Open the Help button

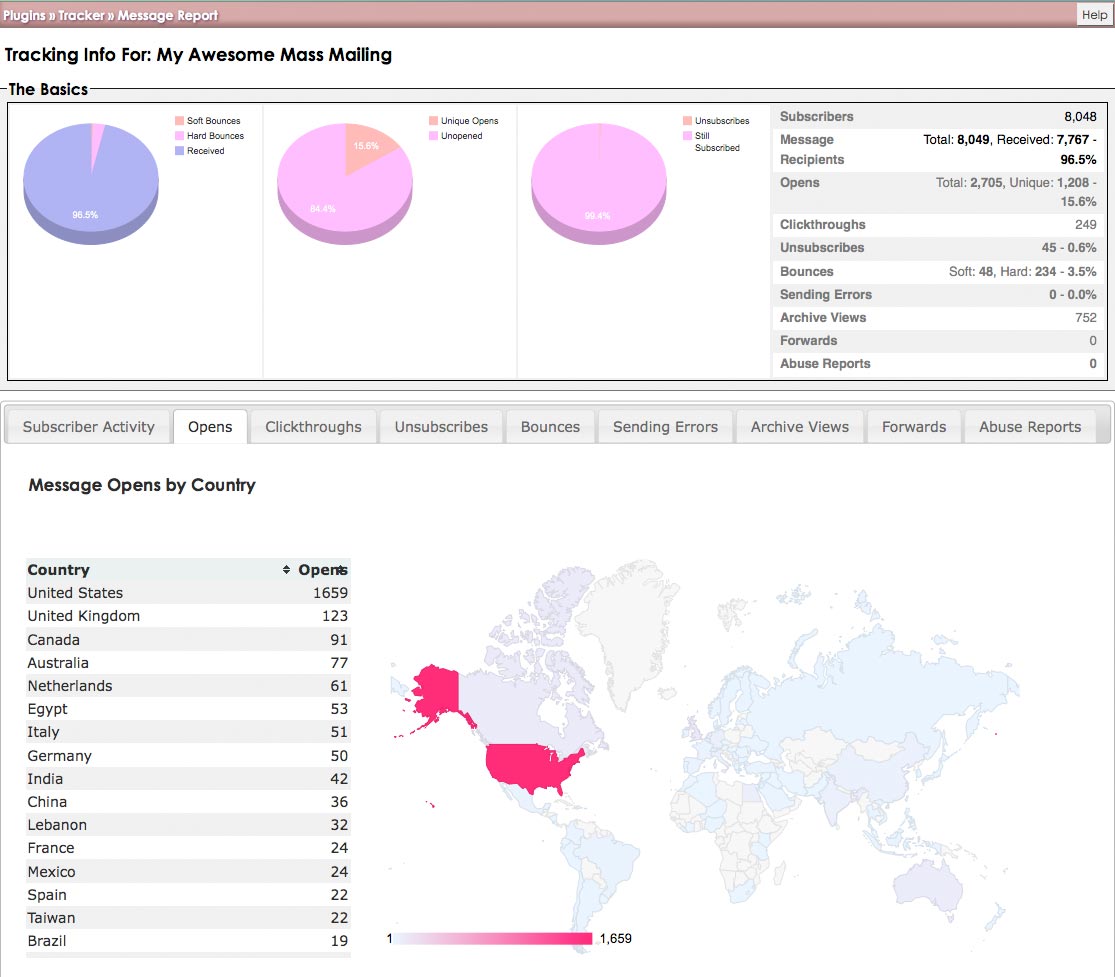pos(1094,15)
